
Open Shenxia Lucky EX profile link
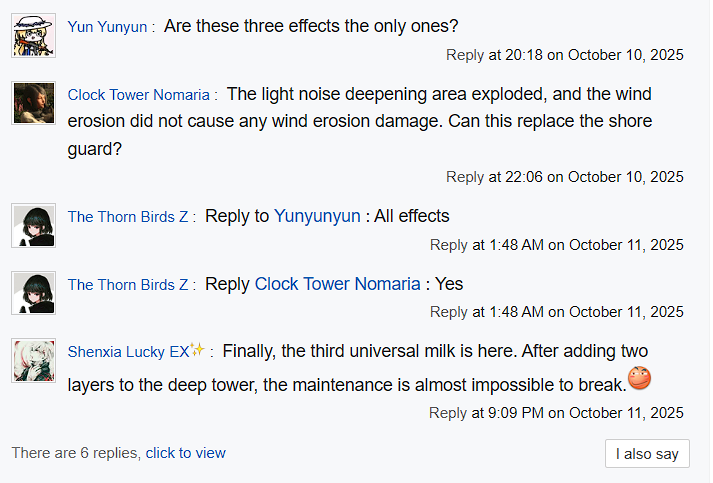(x=128, y=352)
